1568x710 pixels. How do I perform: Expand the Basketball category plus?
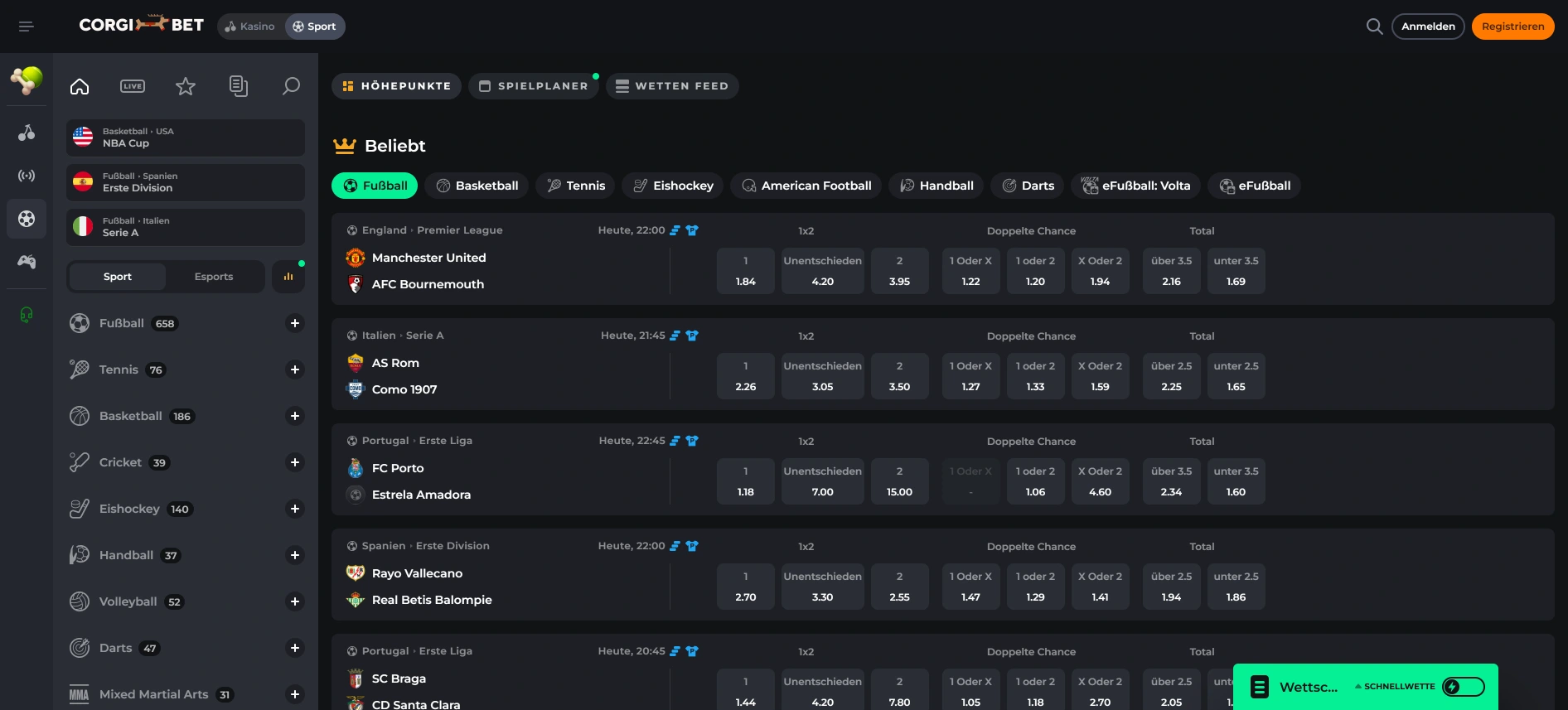click(x=294, y=416)
